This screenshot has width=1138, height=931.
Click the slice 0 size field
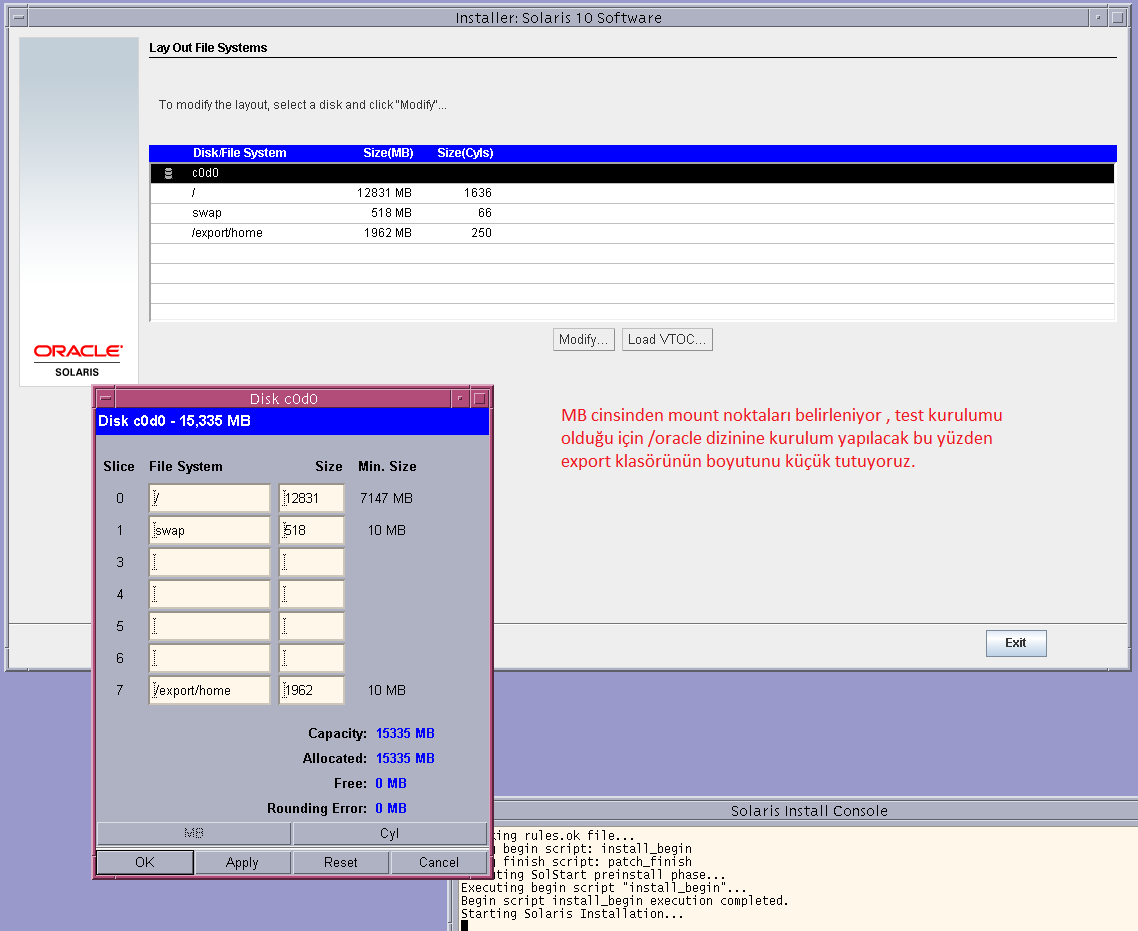coord(312,498)
